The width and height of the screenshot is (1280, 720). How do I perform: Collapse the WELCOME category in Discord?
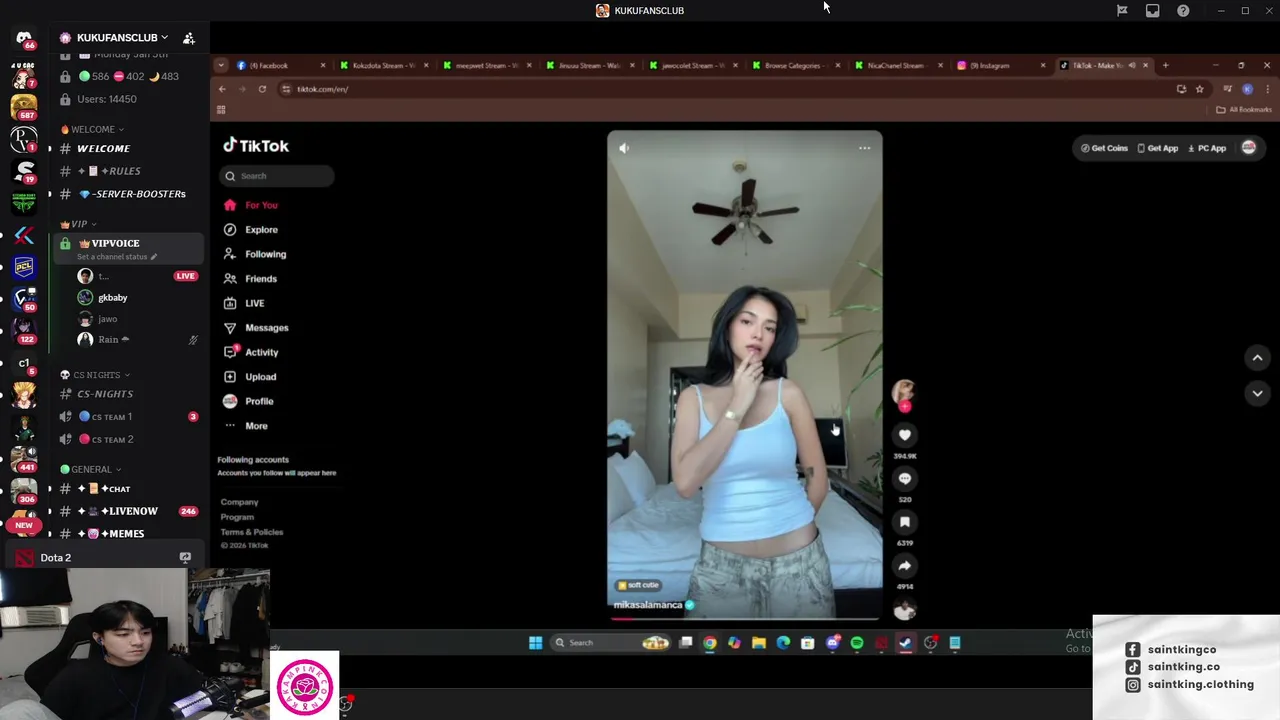[x=92, y=129]
